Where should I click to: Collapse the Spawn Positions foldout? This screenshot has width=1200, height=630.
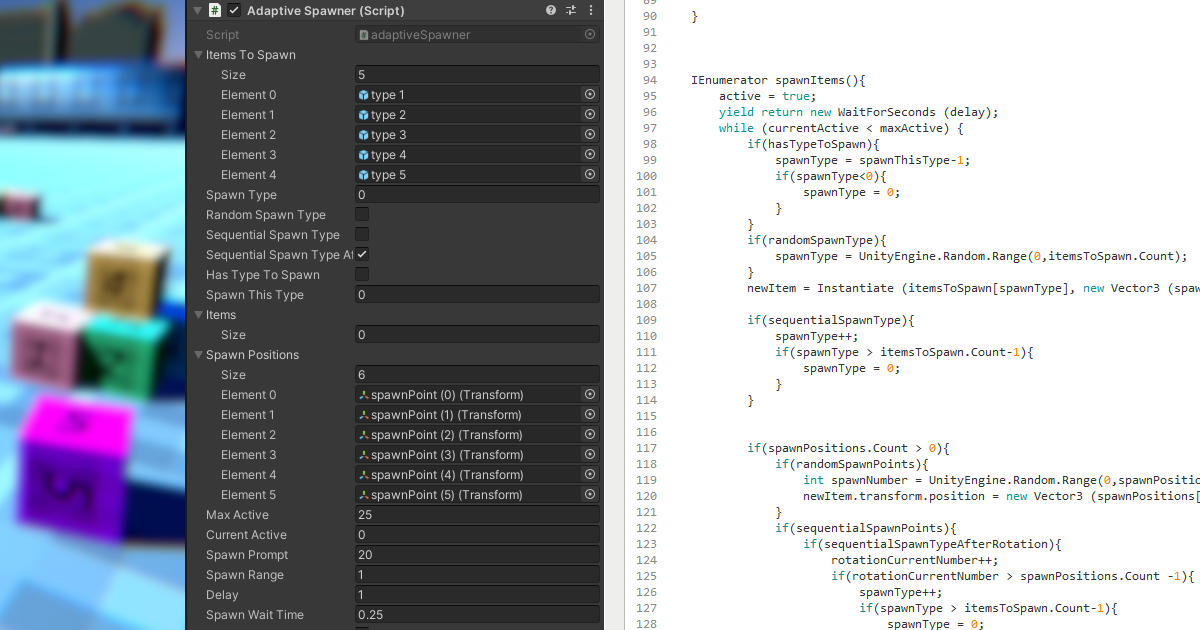pyautogui.click(x=199, y=354)
